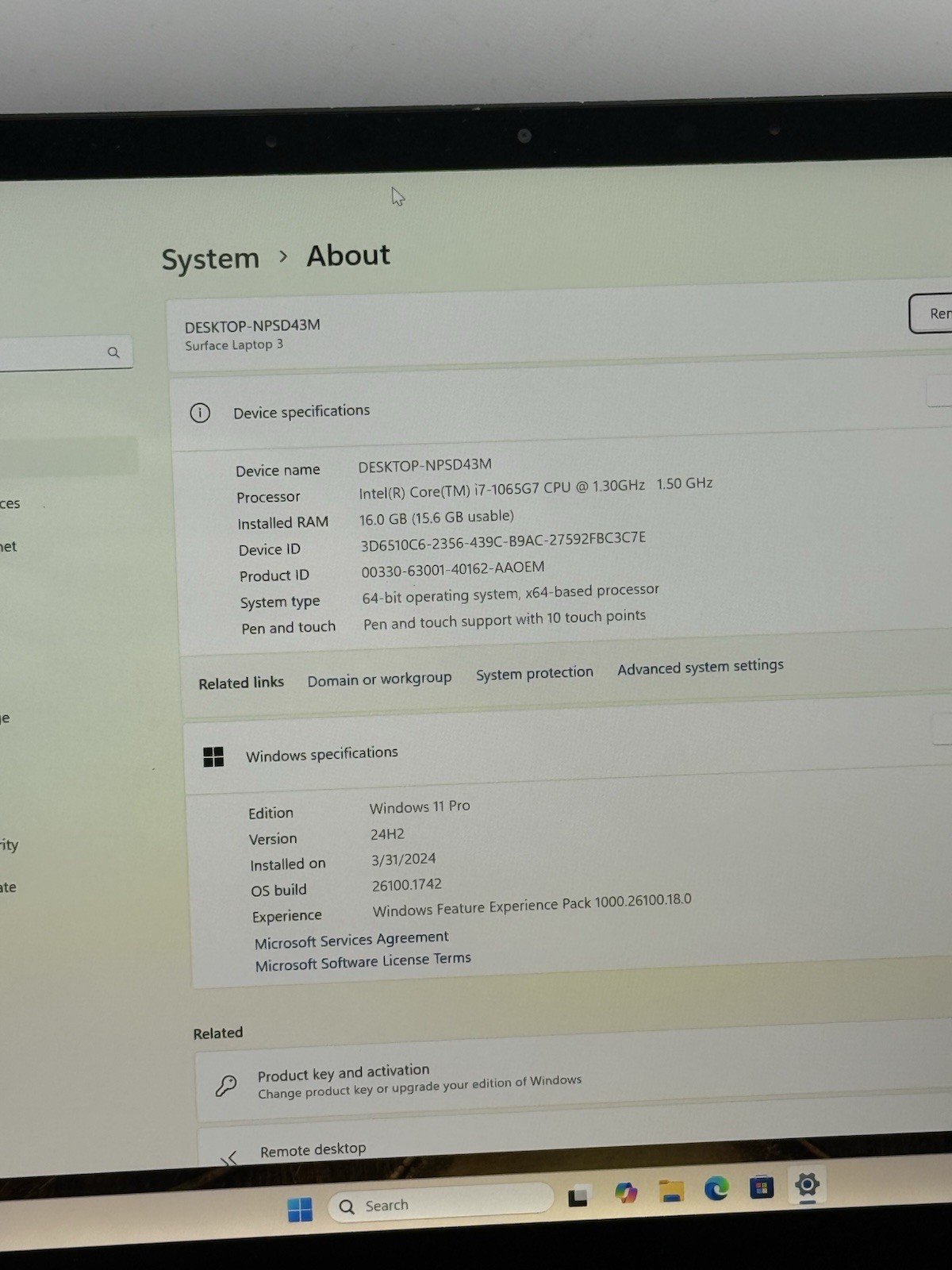The width and height of the screenshot is (952, 1270).
Task: Click the Installed on date 3/31/2024
Action: point(403,860)
